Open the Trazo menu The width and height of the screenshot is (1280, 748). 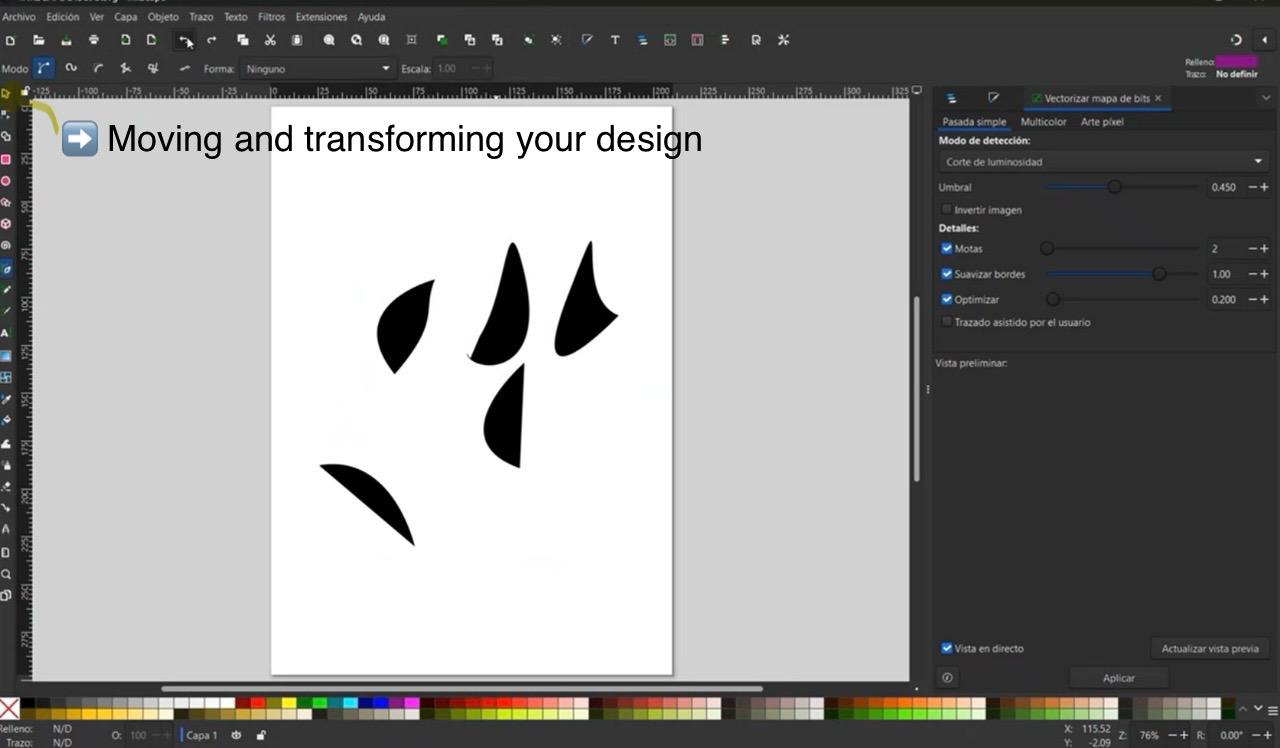[x=201, y=17]
